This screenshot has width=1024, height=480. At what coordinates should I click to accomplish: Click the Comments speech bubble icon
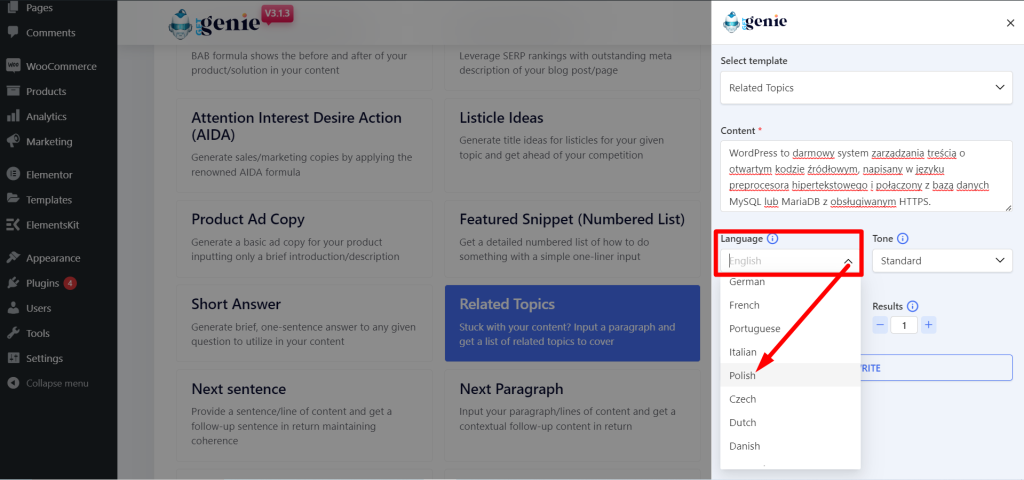[x=12, y=33]
